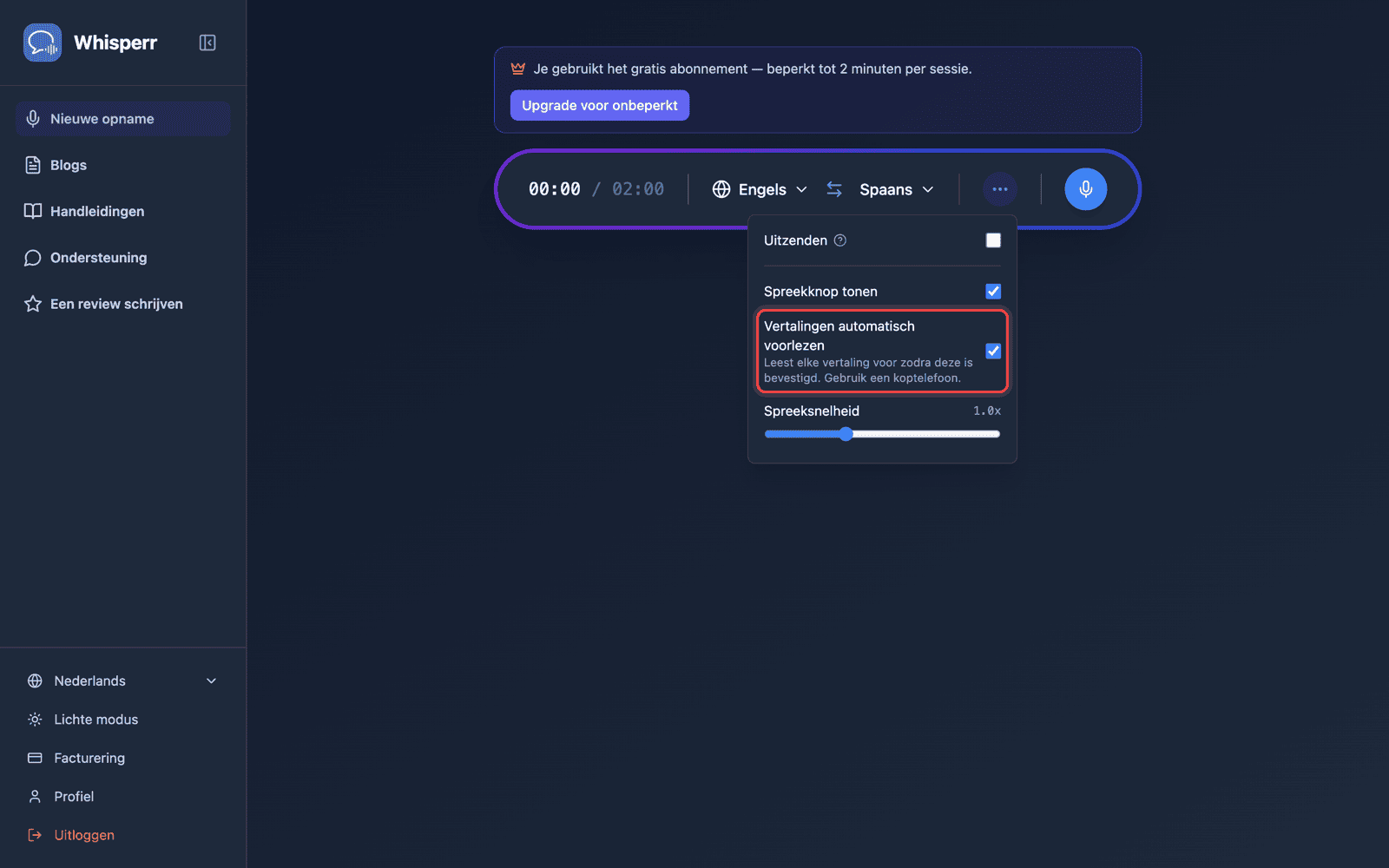This screenshot has height=868, width=1389.
Task: Click the Whisperr brand name
Action: 115,43
